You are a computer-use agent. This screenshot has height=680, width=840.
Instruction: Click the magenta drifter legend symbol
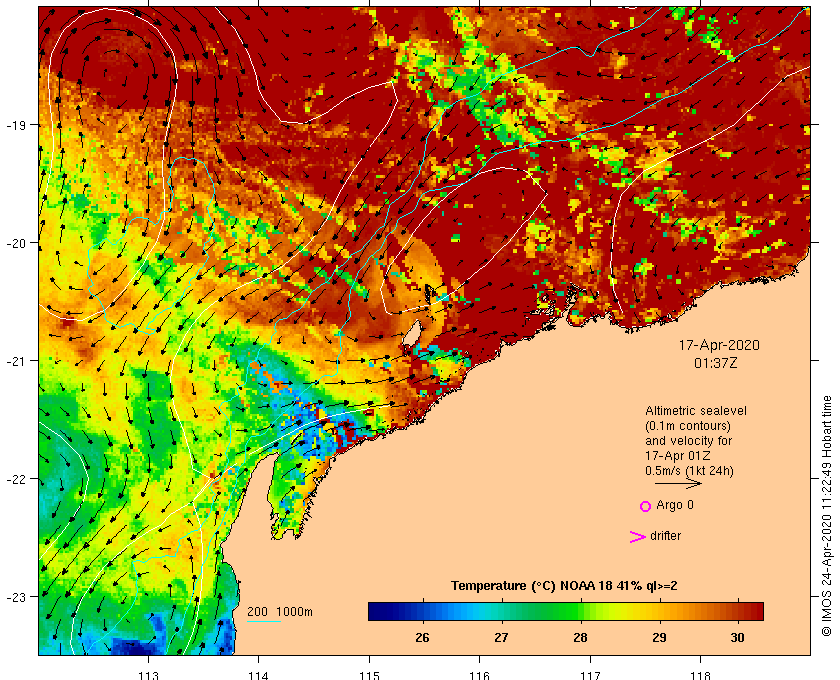tap(637, 536)
